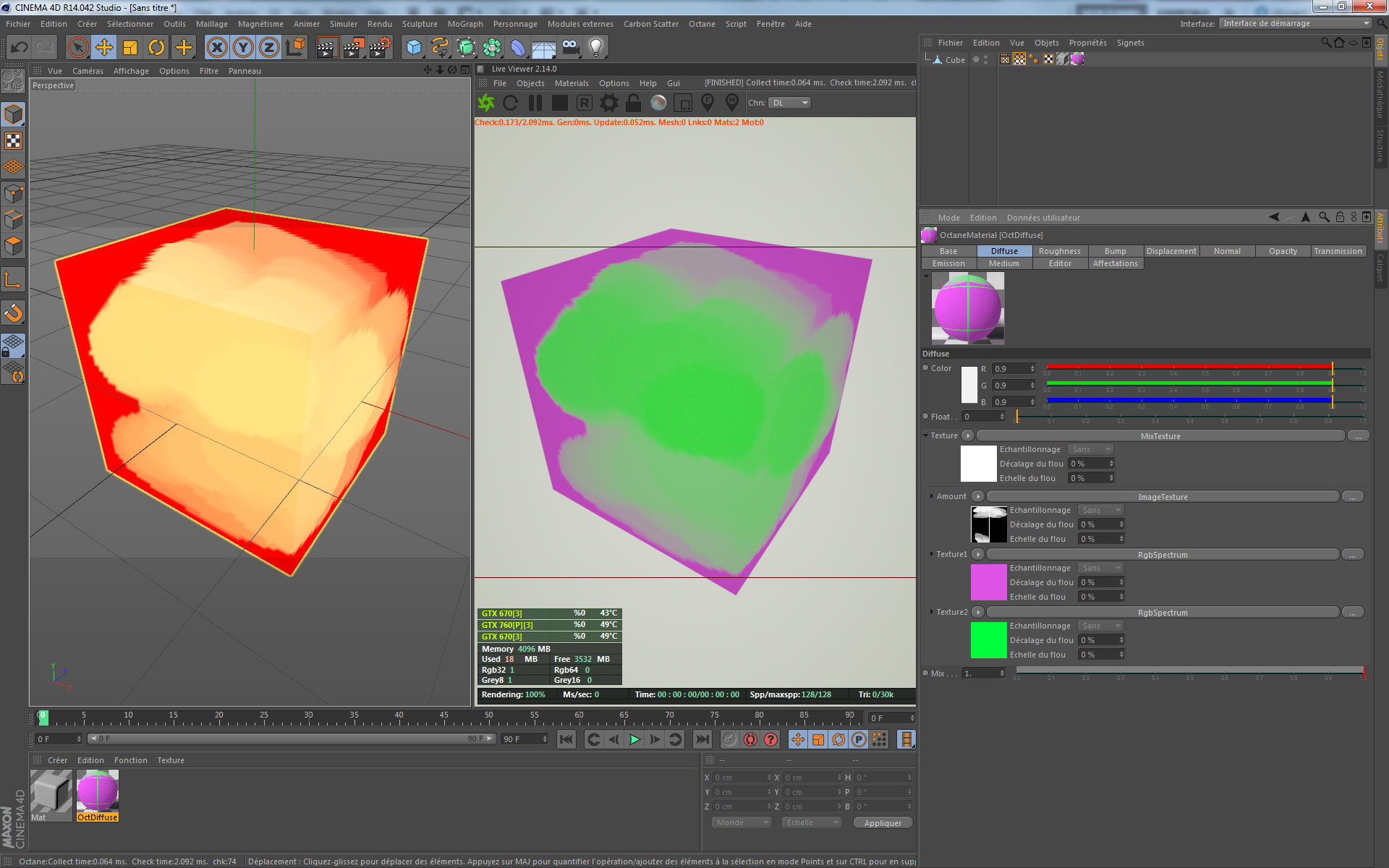Select the Move tool in top toolbar

104,48
